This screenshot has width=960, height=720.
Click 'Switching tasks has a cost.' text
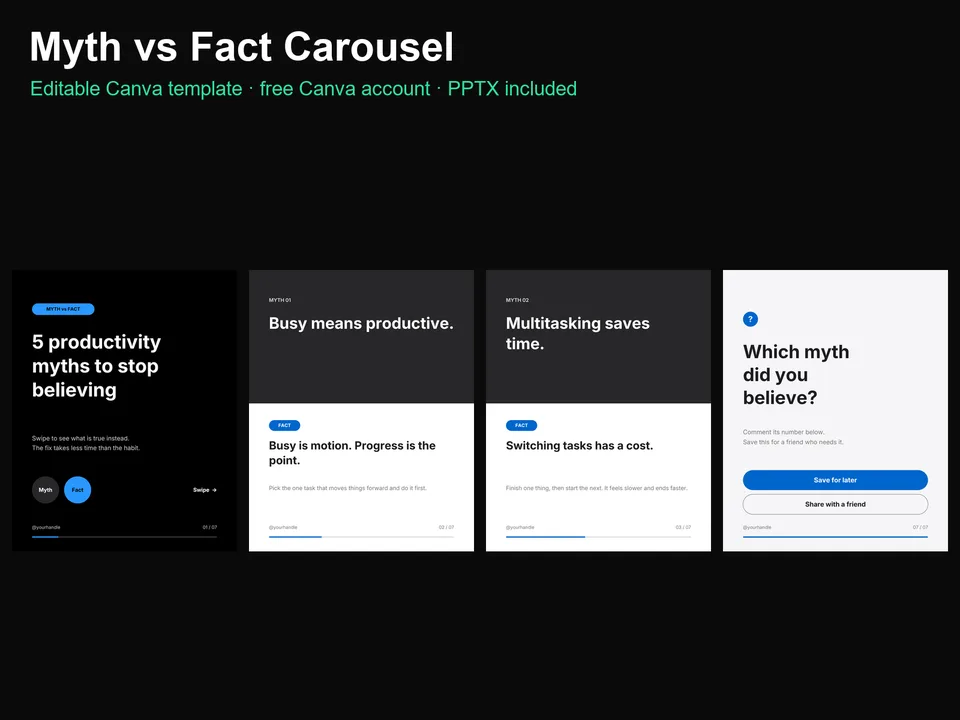tap(579, 446)
